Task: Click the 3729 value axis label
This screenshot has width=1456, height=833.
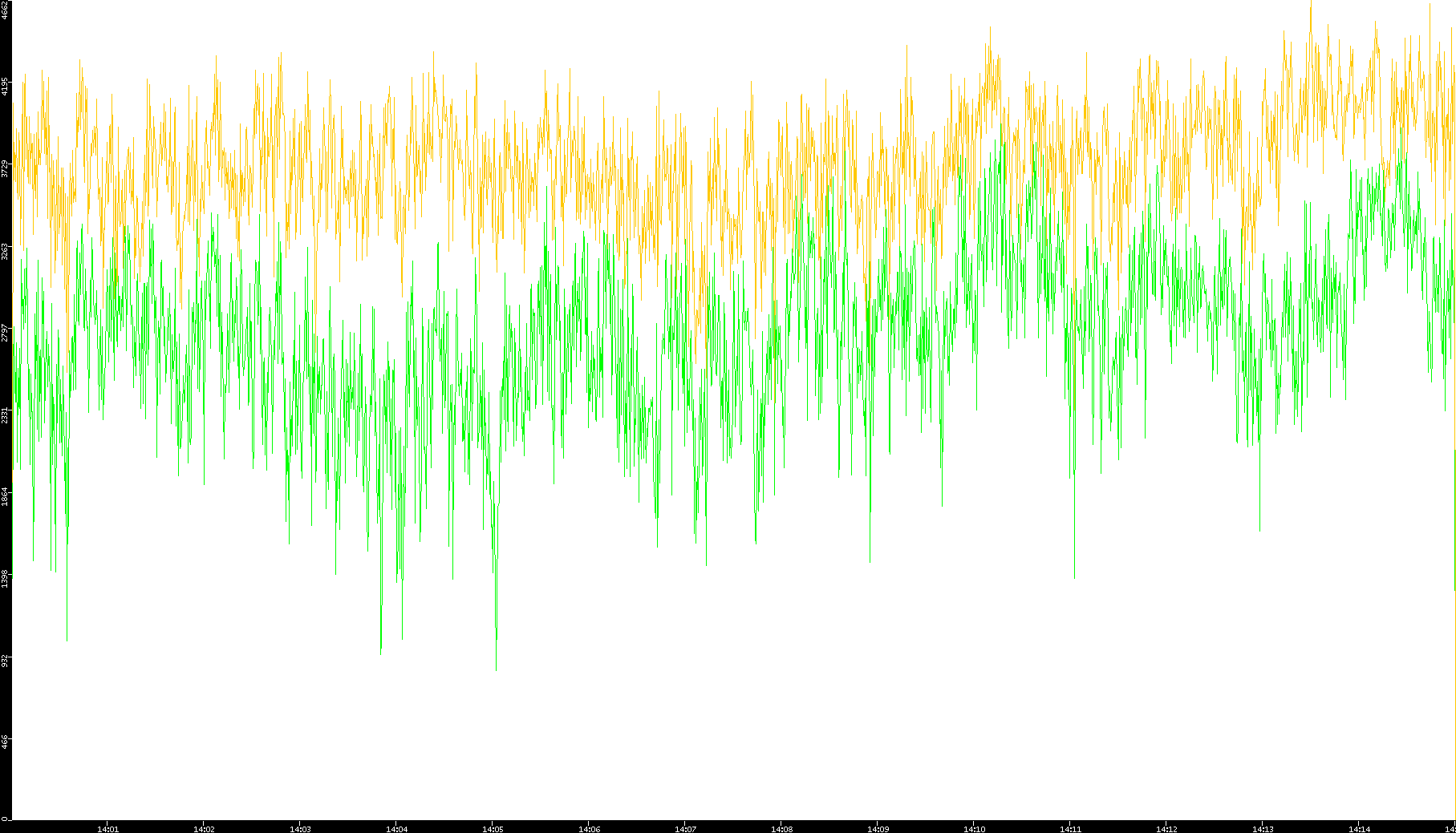Action: click(6, 168)
